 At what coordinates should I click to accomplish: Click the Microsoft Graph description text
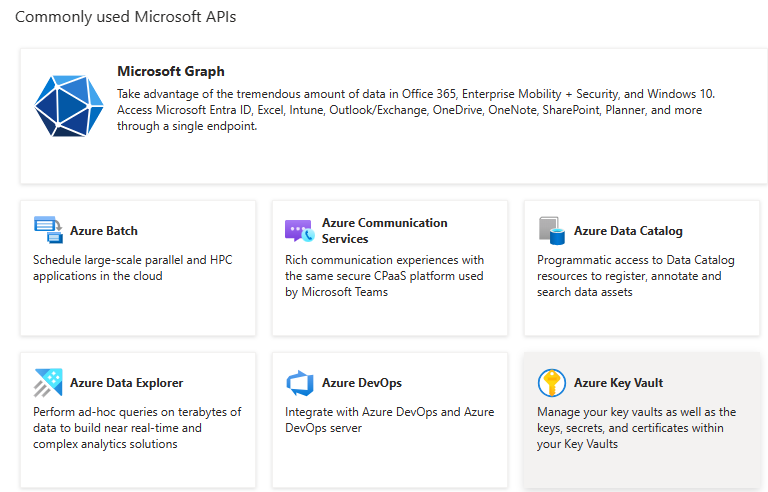click(416, 110)
